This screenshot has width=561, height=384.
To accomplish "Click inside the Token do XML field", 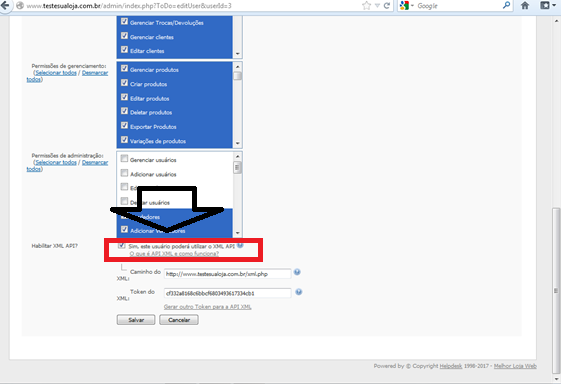I will (228, 293).
